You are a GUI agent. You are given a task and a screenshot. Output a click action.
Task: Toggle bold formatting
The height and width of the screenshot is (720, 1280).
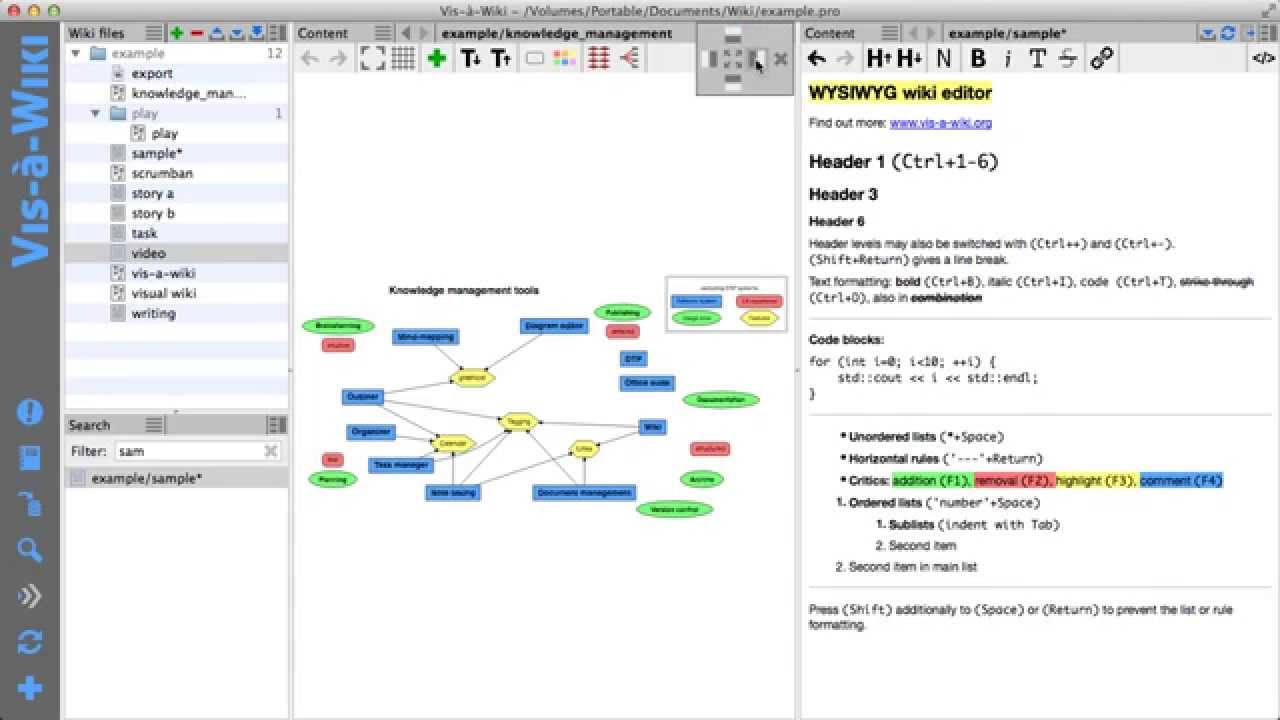[978, 59]
